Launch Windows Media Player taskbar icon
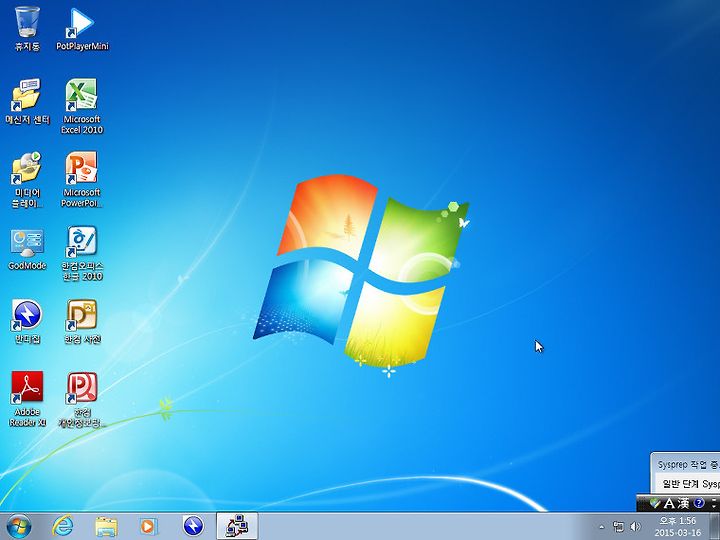This screenshot has width=720, height=540. tap(148, 526)
